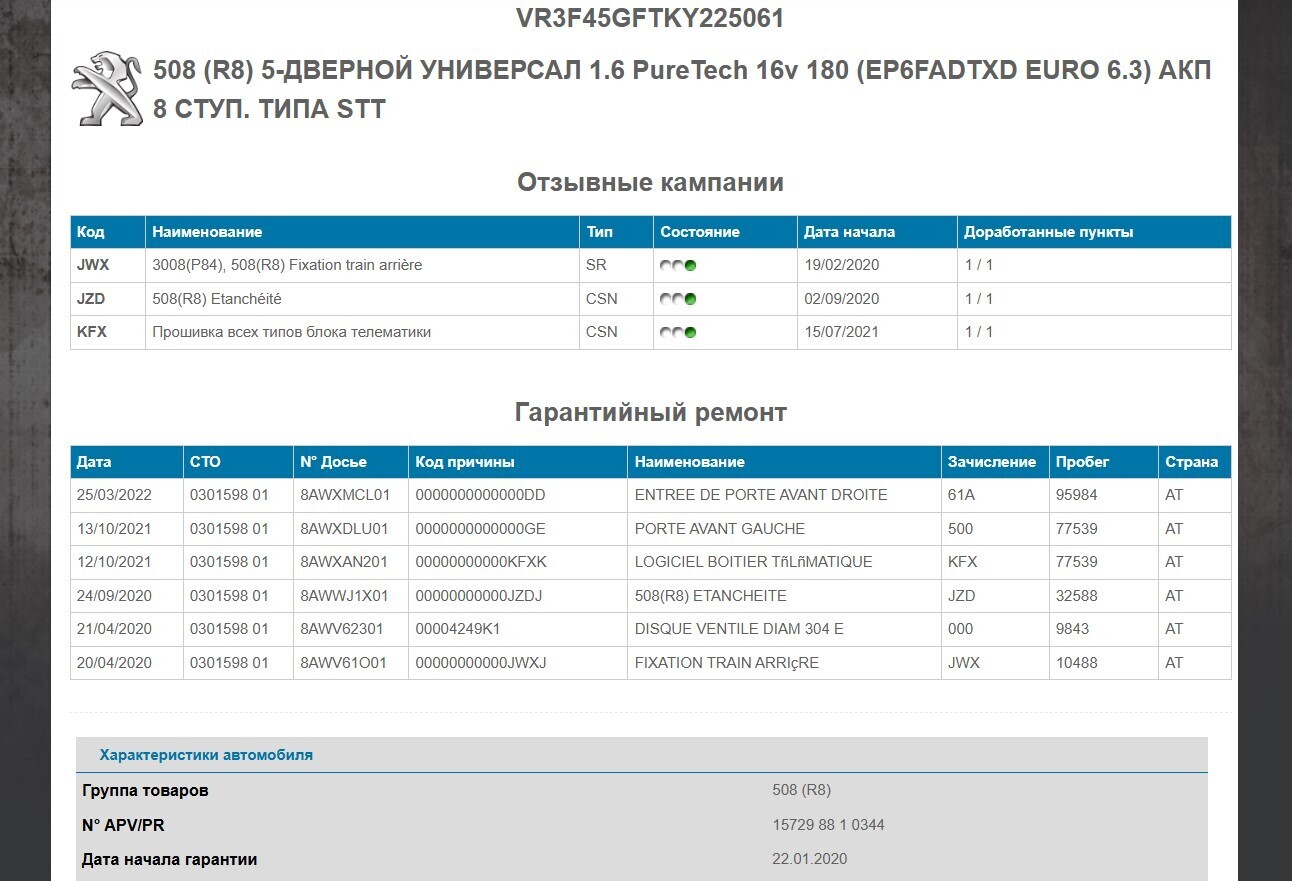1292x881 pixels.
Task: Click cause code 0000000000000GE
Action: click(480, 528)
